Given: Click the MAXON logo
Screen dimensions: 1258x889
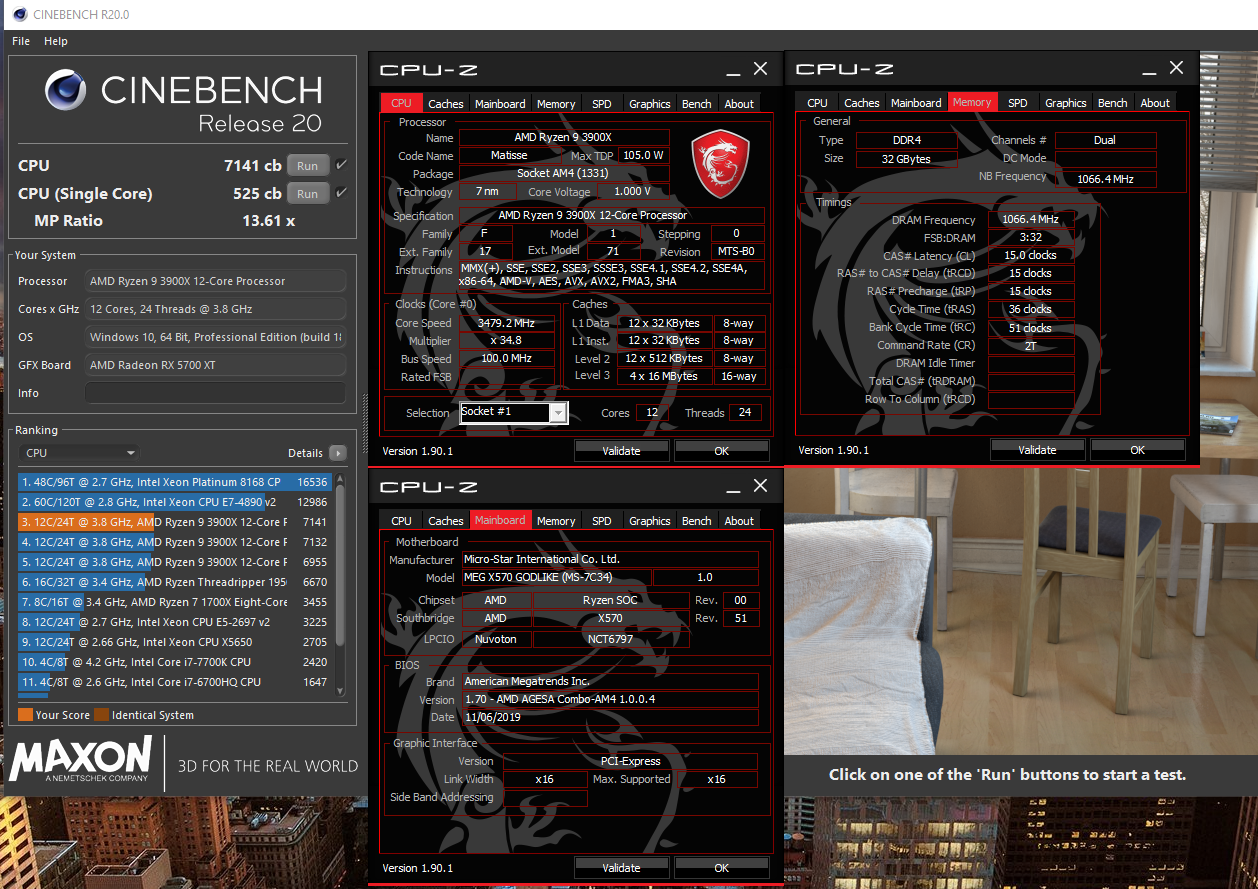Looking at the screenshot, I should point(81,761).
